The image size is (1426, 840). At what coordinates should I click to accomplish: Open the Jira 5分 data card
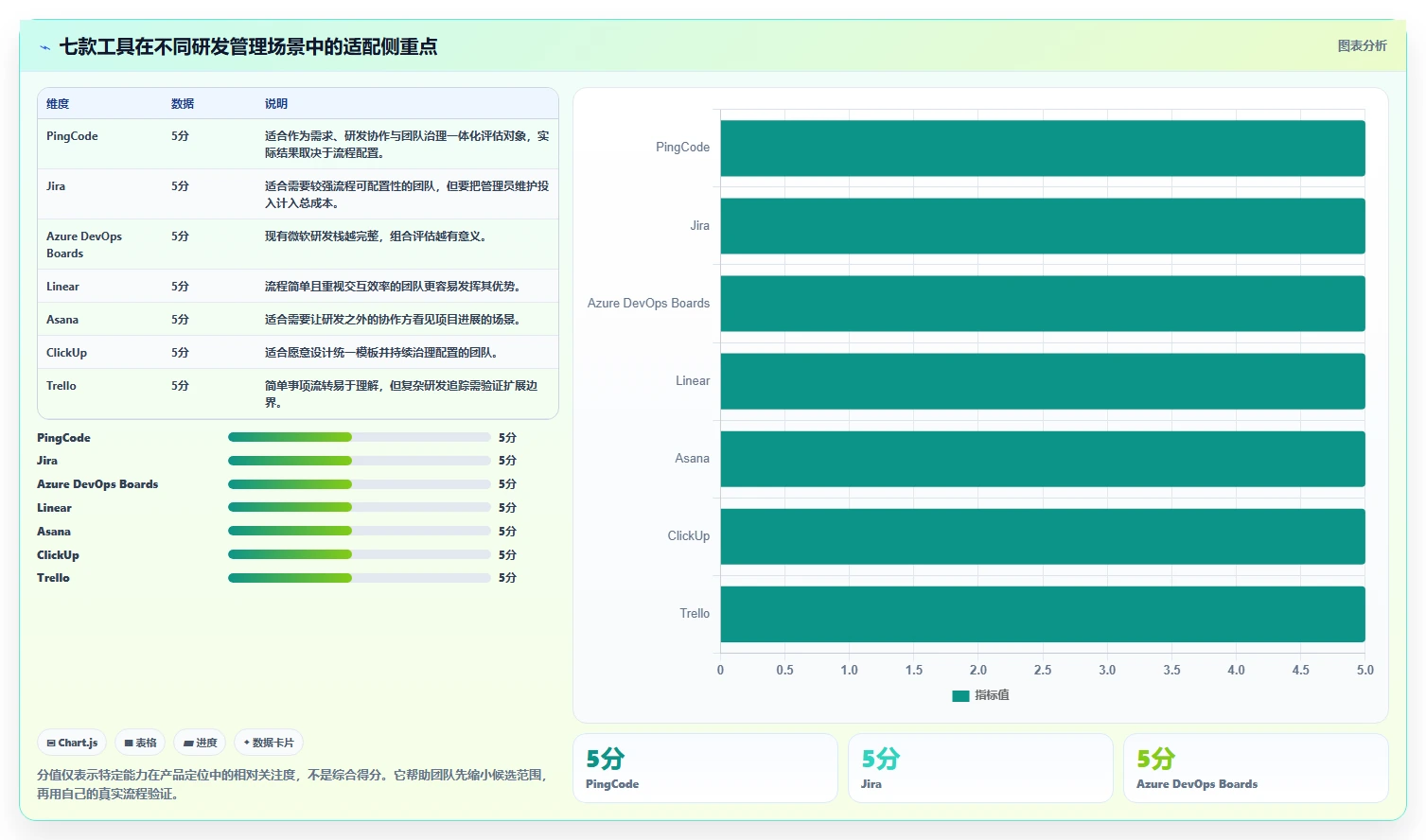(x=980, y=768)
